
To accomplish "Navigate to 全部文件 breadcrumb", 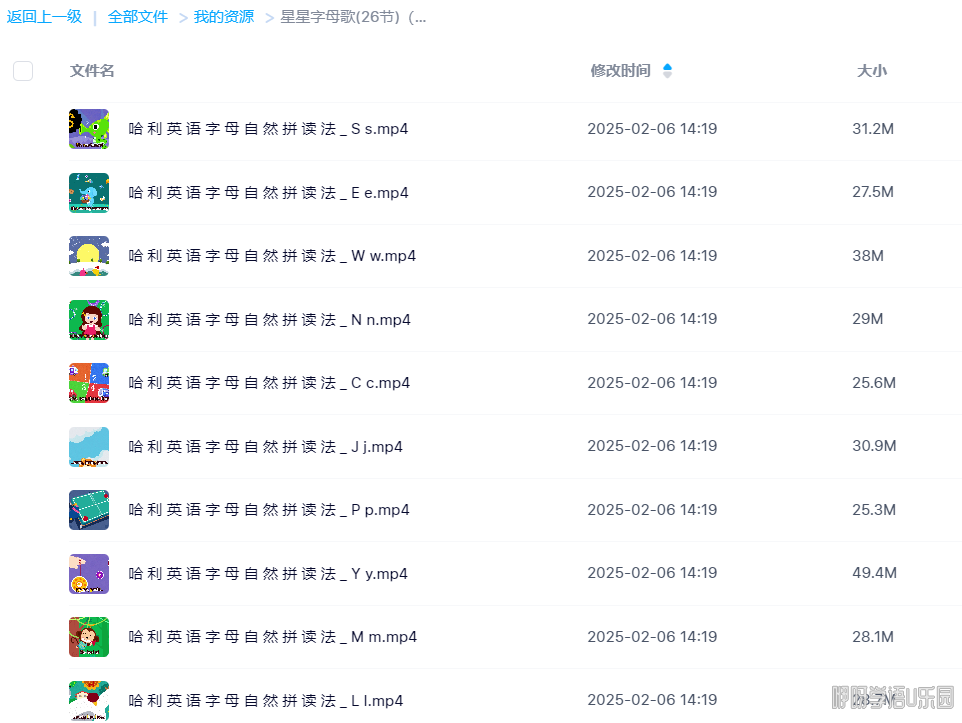I will click(x=138, y=17).
